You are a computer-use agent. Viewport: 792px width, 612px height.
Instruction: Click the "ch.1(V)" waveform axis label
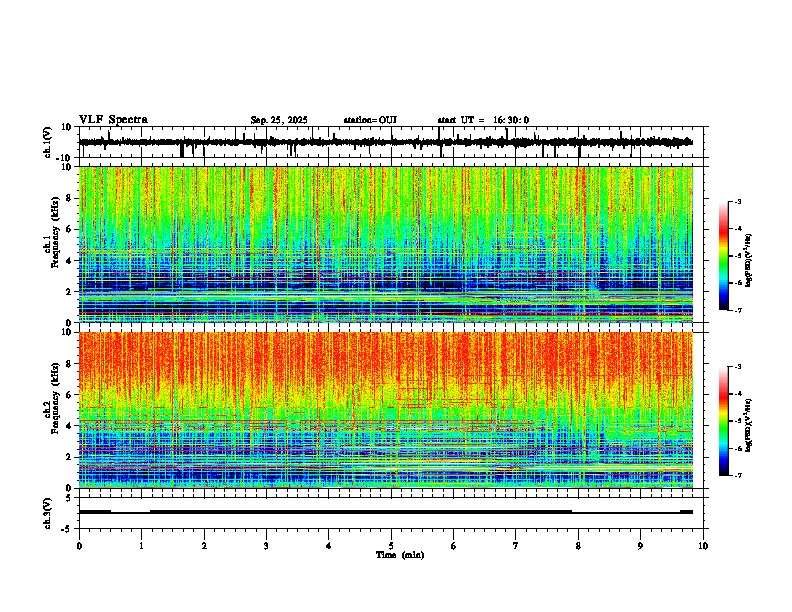[x=48, y=142]
